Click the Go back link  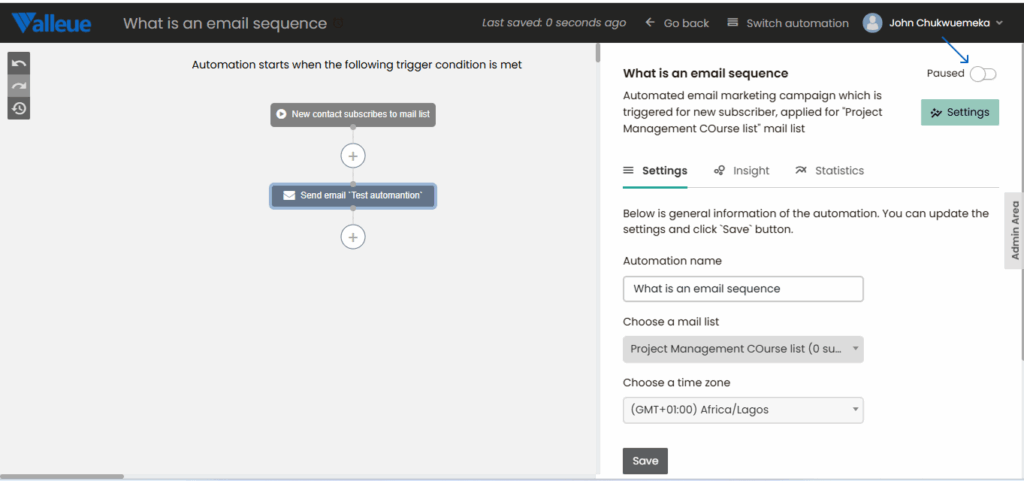(x=677, y=23)
